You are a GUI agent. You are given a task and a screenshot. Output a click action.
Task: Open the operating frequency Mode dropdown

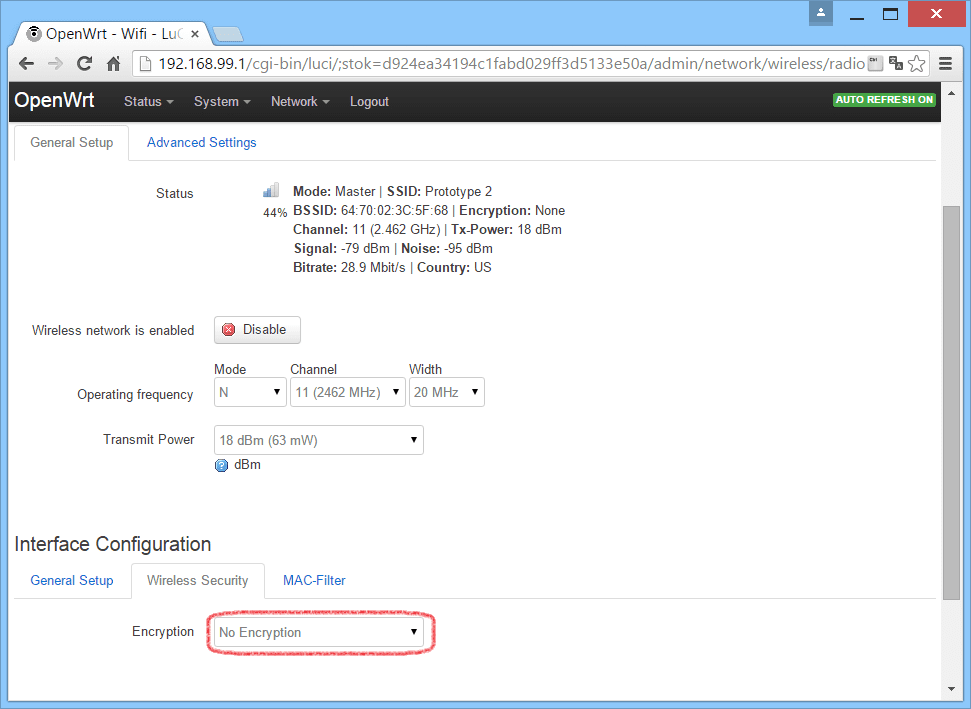[251, 393]
